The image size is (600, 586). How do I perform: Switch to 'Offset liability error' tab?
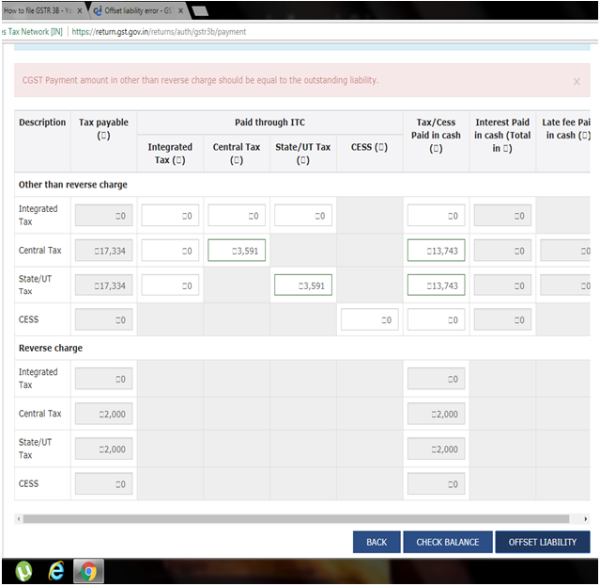(135, 10)
